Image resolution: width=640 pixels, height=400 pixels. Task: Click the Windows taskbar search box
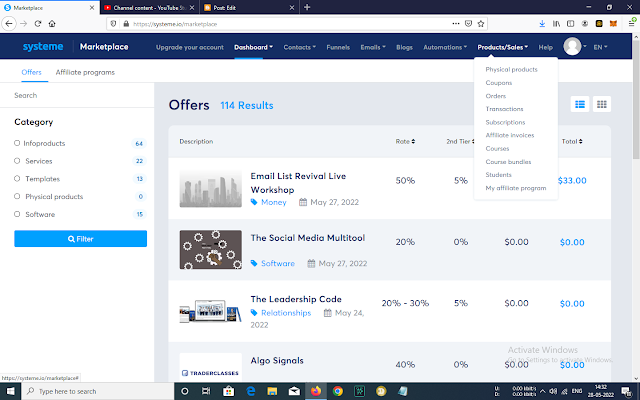click(98, 391)
